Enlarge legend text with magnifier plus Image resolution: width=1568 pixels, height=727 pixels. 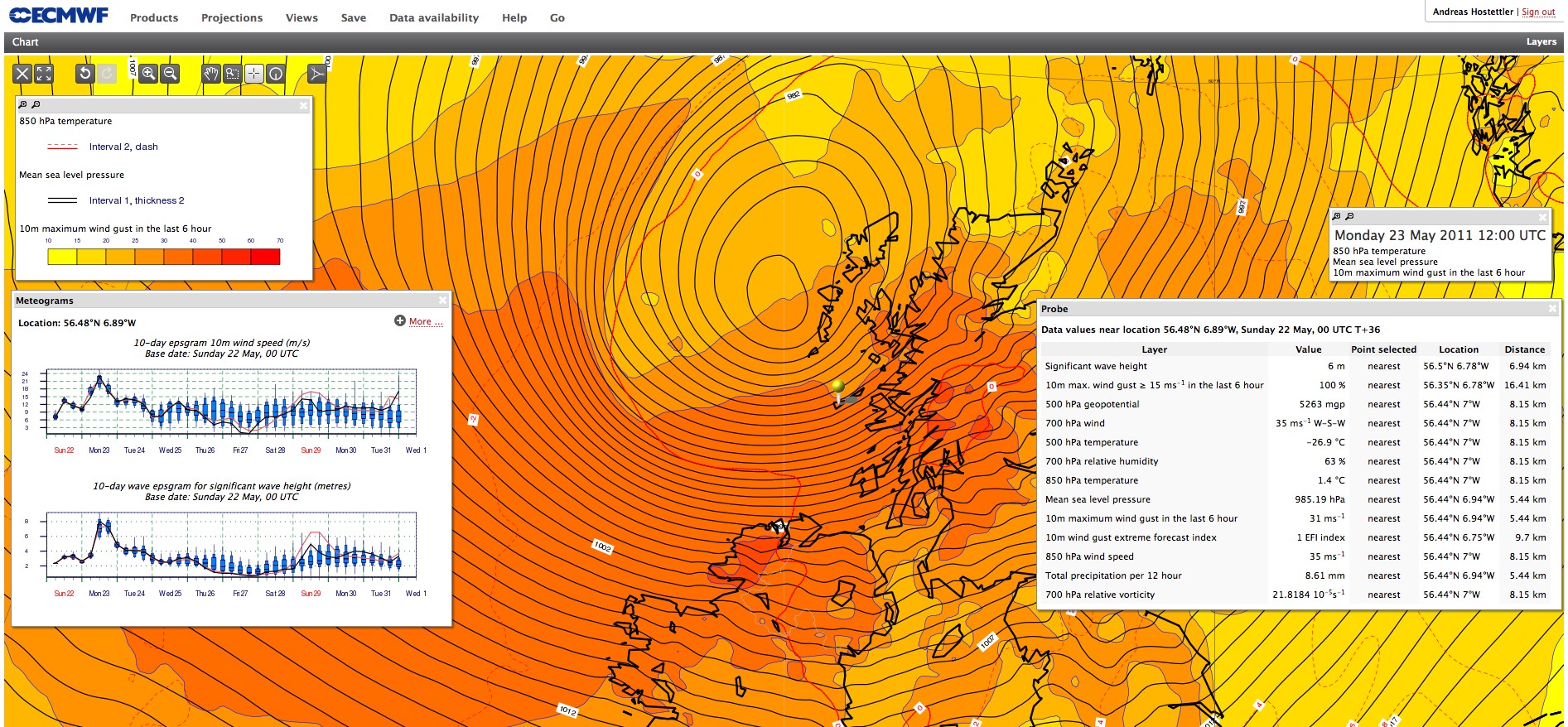(22, 105)
